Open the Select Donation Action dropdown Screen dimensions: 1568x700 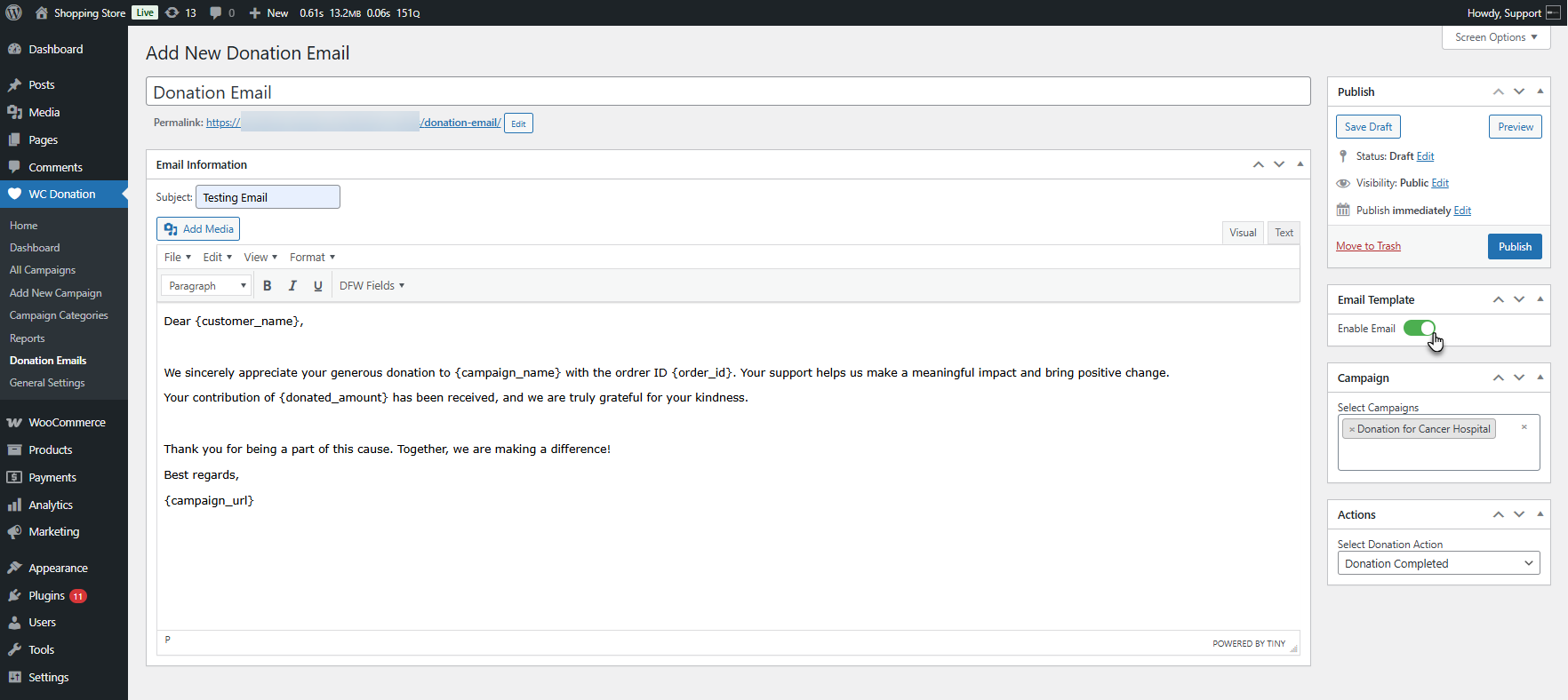[x=1438, y=564]
